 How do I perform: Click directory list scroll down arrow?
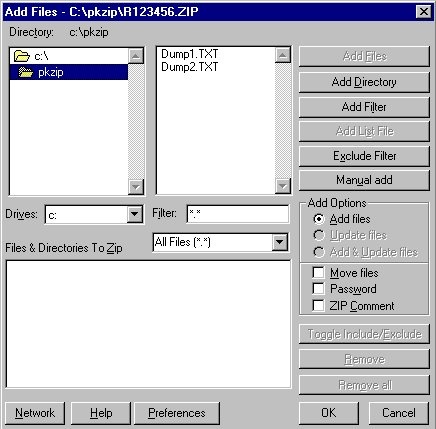click(136, 187)
